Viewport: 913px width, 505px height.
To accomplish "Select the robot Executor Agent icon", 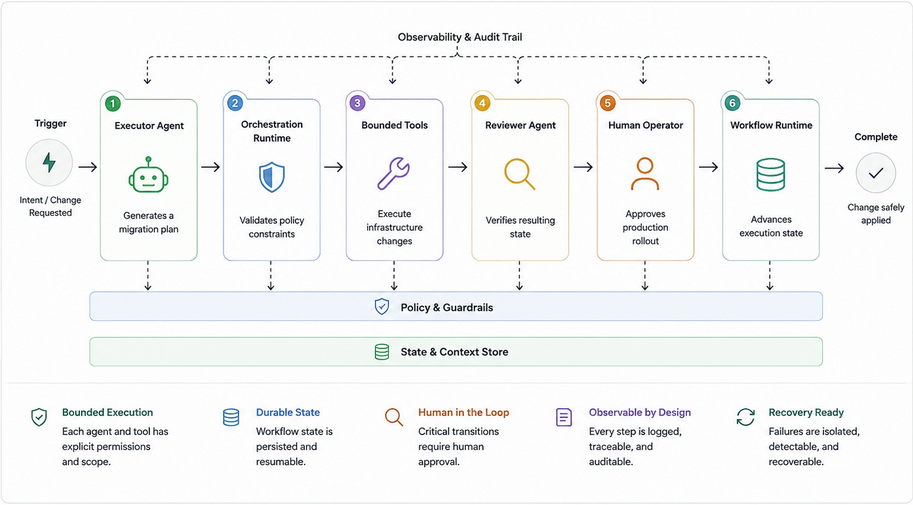I will [148, 175].
